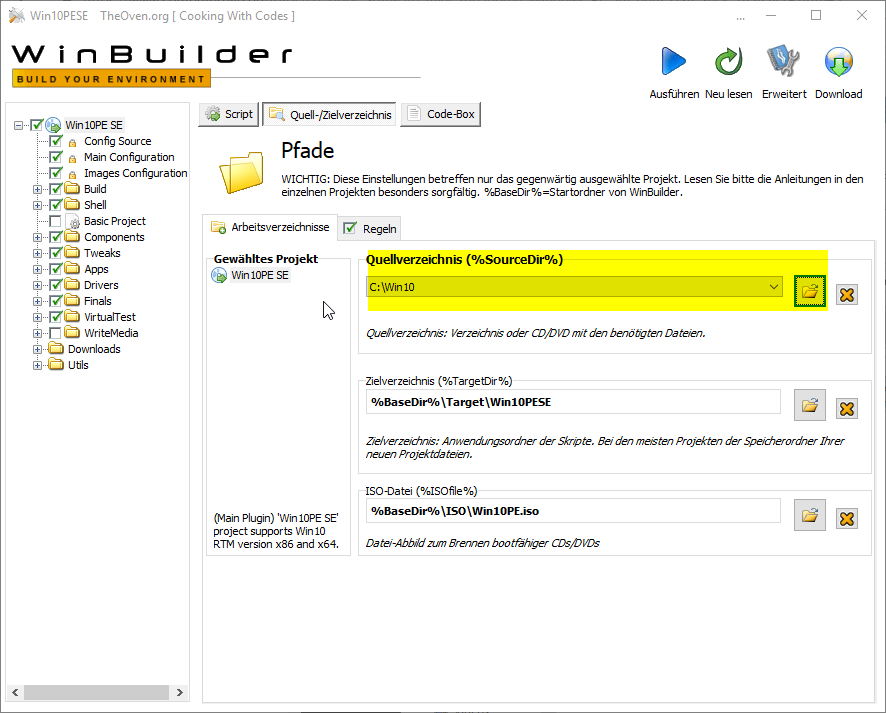Switch to the Regeln tab
The width and height of the screenshot is (886, 713).
point(370,228)
